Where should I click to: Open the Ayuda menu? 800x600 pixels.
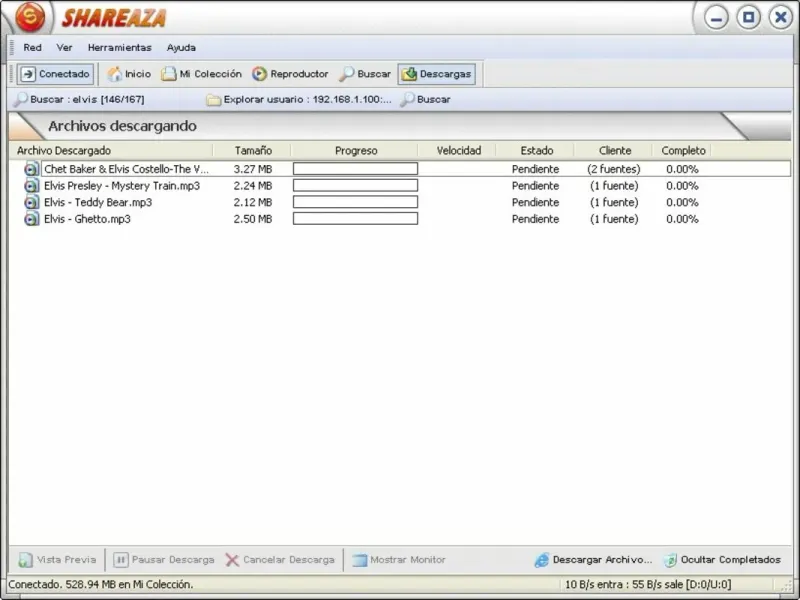coord(181,47)
